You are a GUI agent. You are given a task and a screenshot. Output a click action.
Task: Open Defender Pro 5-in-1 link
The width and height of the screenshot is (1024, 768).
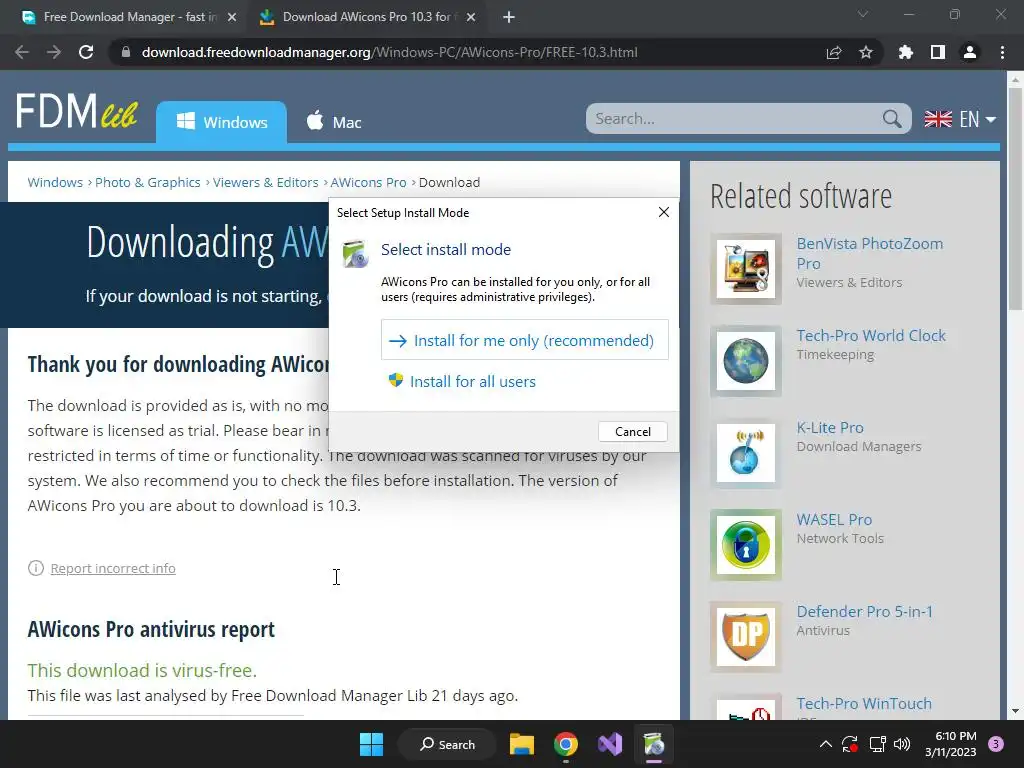pos(864,612)
